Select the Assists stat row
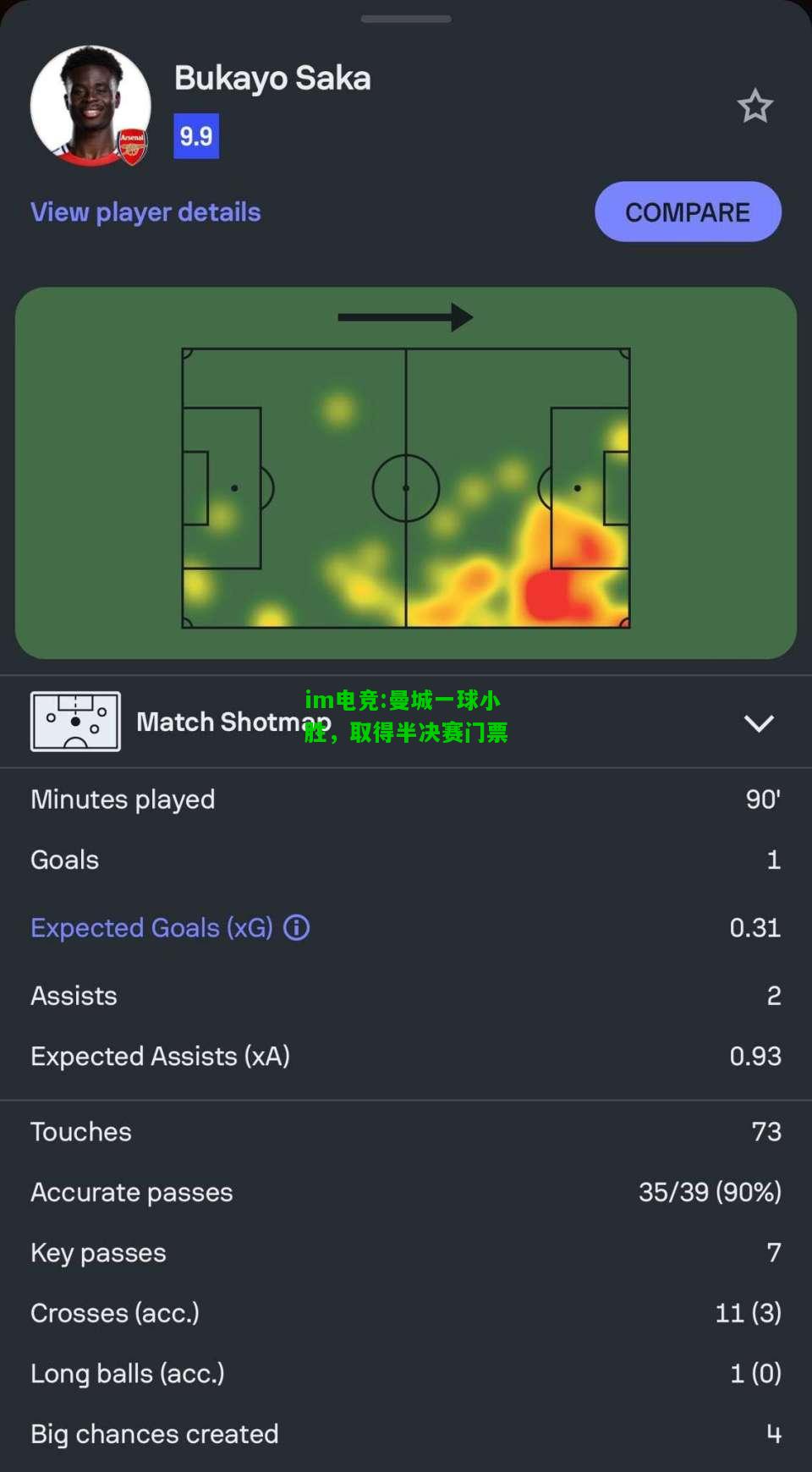Screen dimensions: 812x1472 point(406,996)
